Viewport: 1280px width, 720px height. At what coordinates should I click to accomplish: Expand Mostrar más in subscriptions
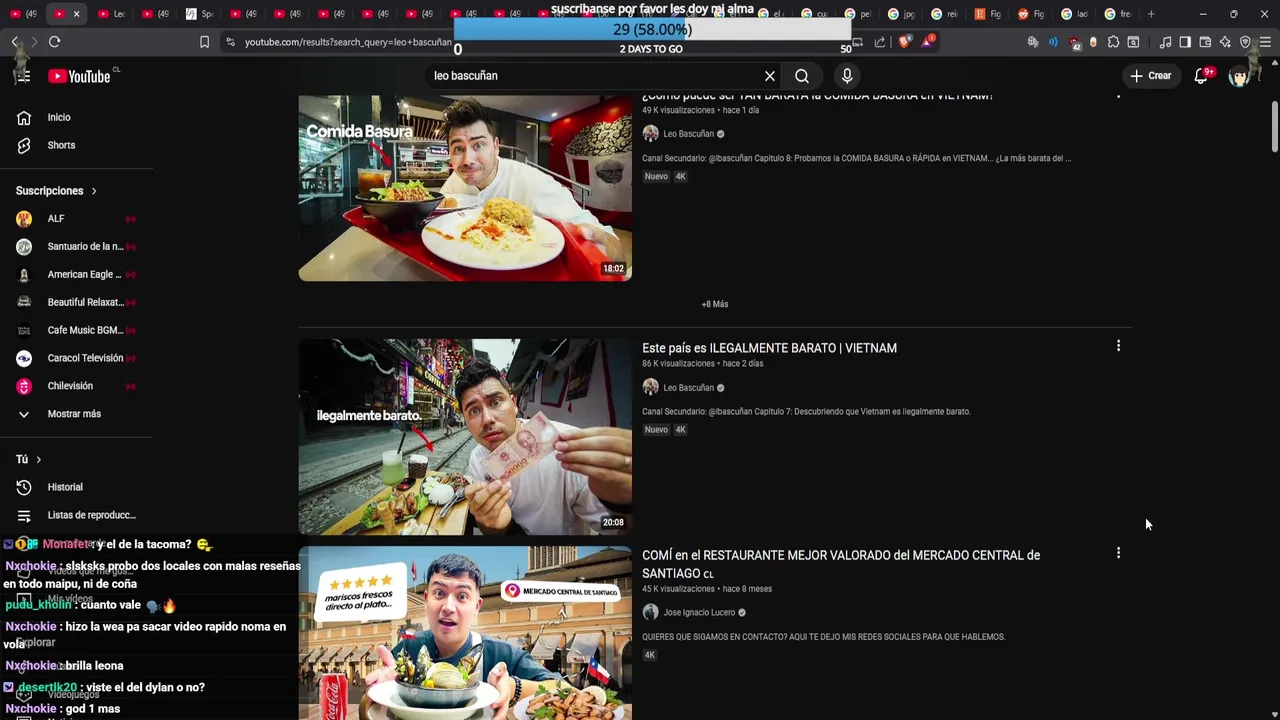coord(76,414)
